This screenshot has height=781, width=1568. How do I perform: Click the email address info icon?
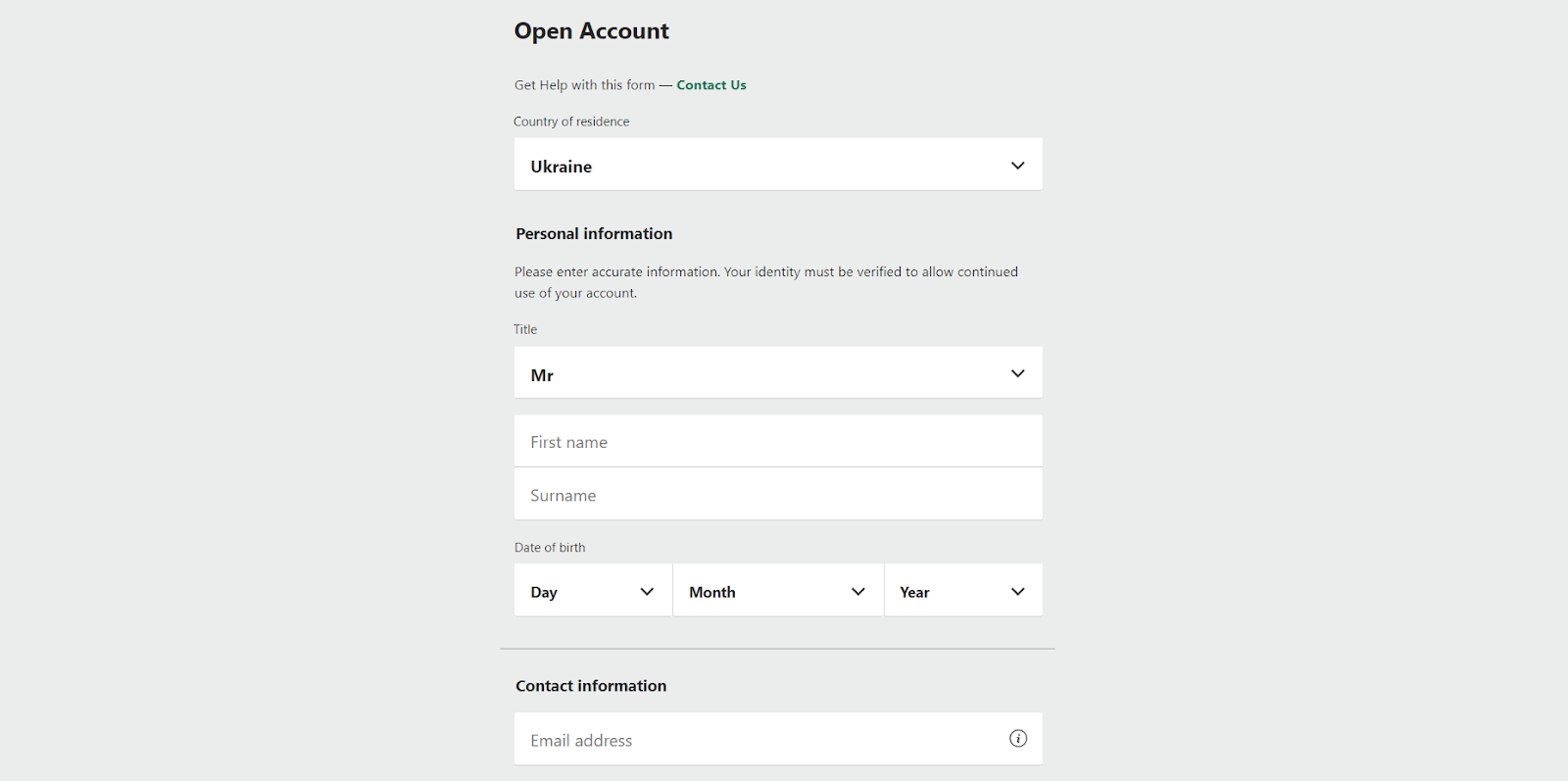[1018, 739]
